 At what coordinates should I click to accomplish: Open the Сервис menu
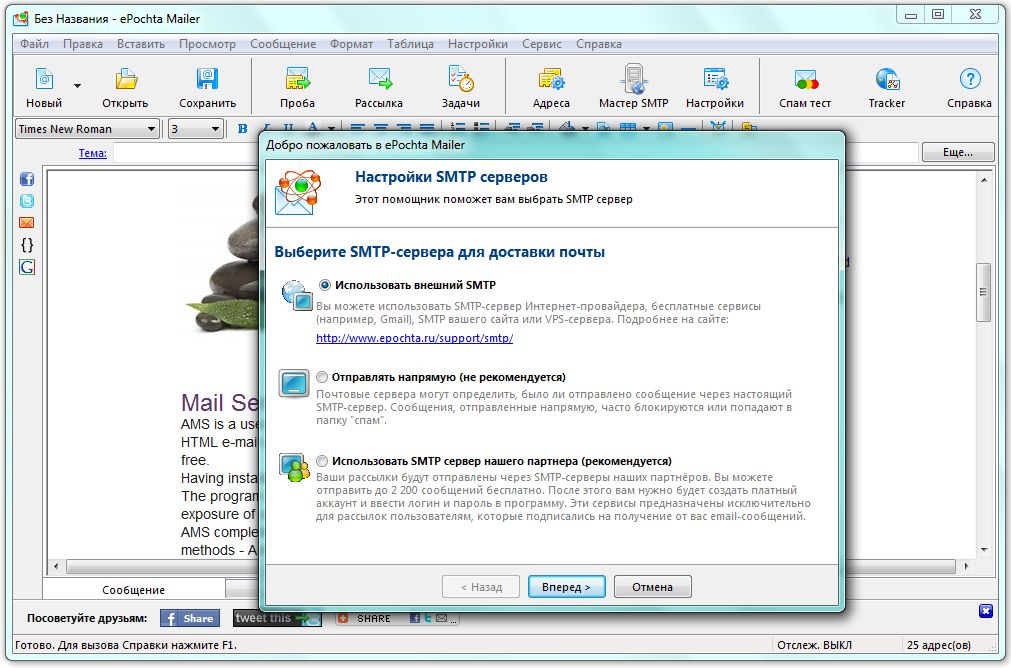click(x=542, y=44)
